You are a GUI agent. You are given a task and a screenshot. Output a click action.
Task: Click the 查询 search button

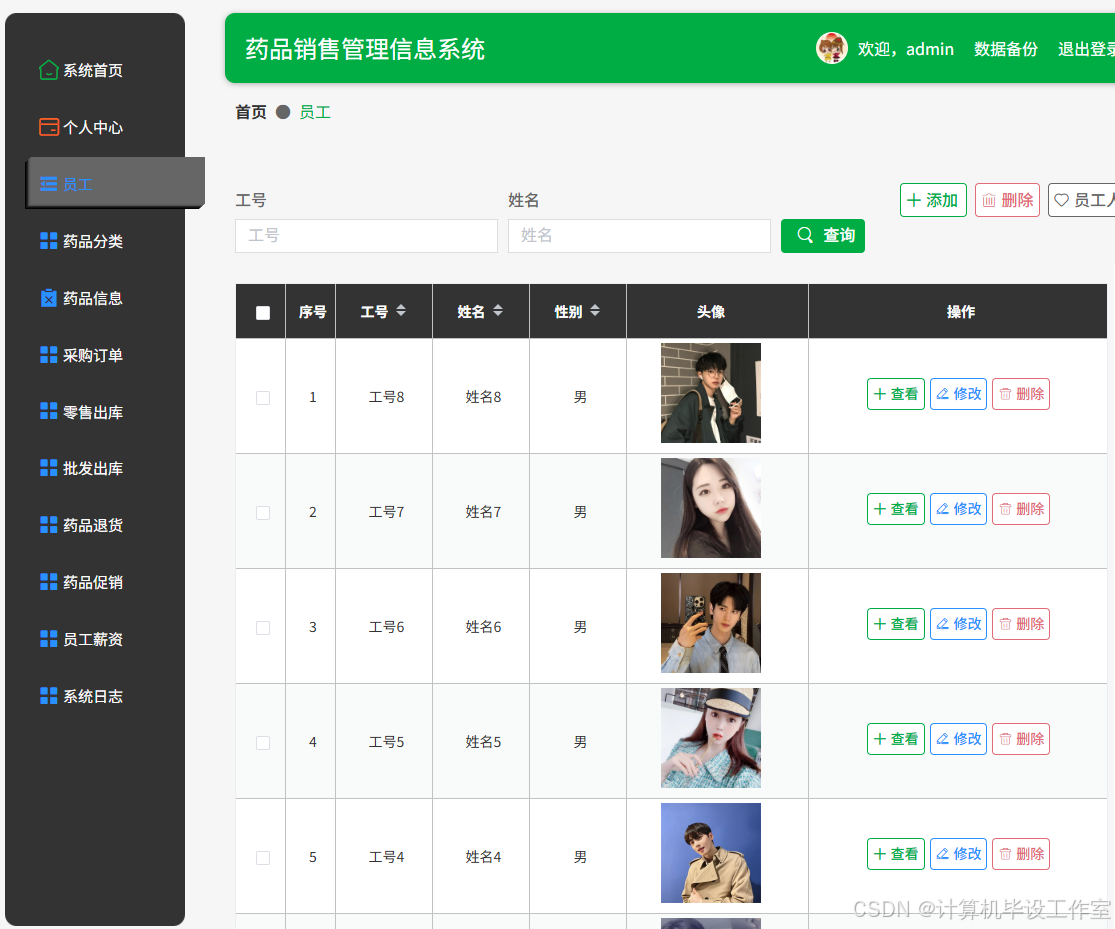point(823,235)
